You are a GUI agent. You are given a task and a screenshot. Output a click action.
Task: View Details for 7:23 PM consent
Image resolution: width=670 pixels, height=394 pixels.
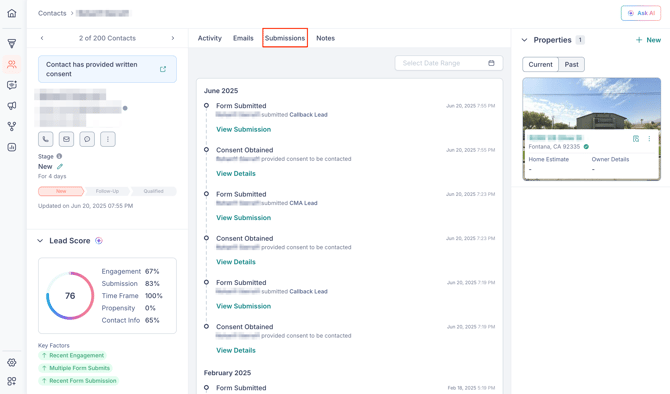point(236,262)
